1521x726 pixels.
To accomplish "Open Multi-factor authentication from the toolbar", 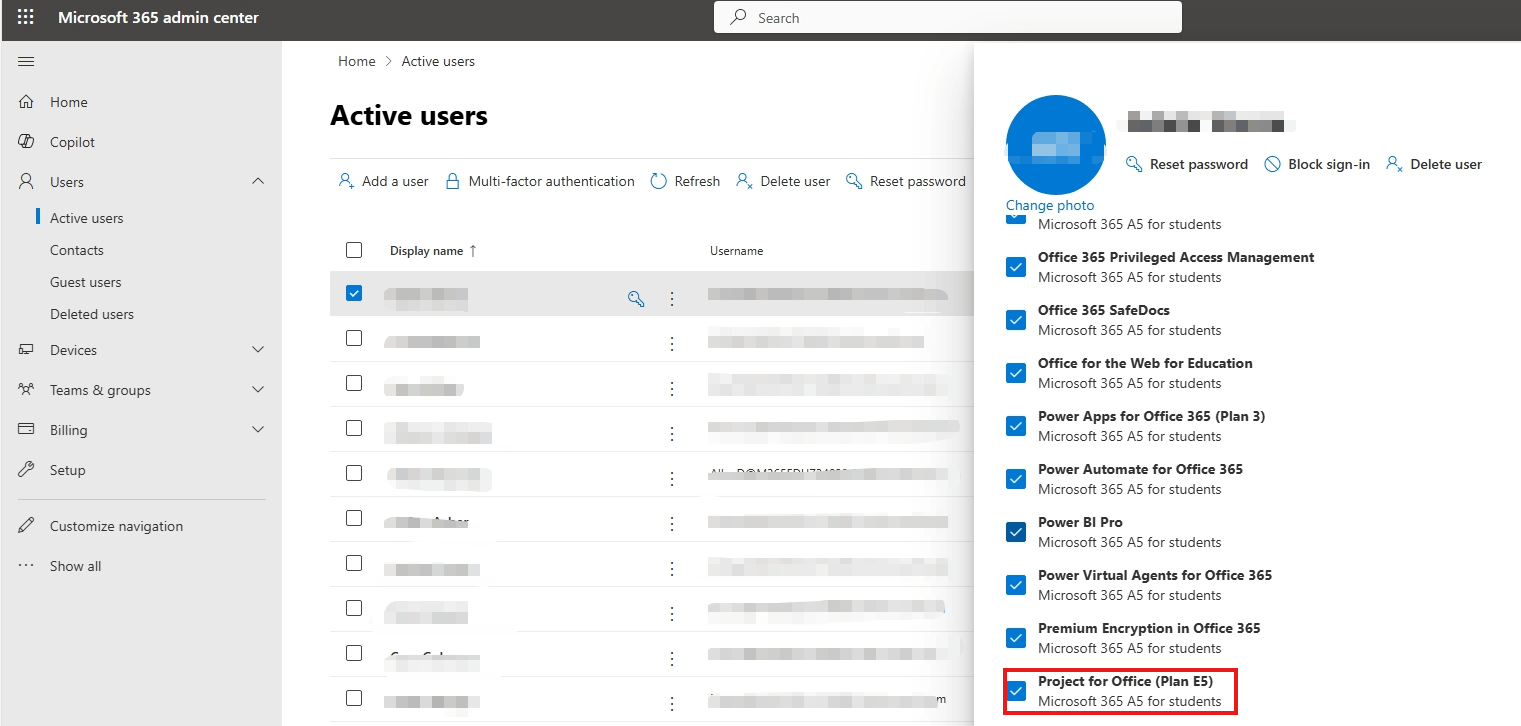I will [540, 181].
